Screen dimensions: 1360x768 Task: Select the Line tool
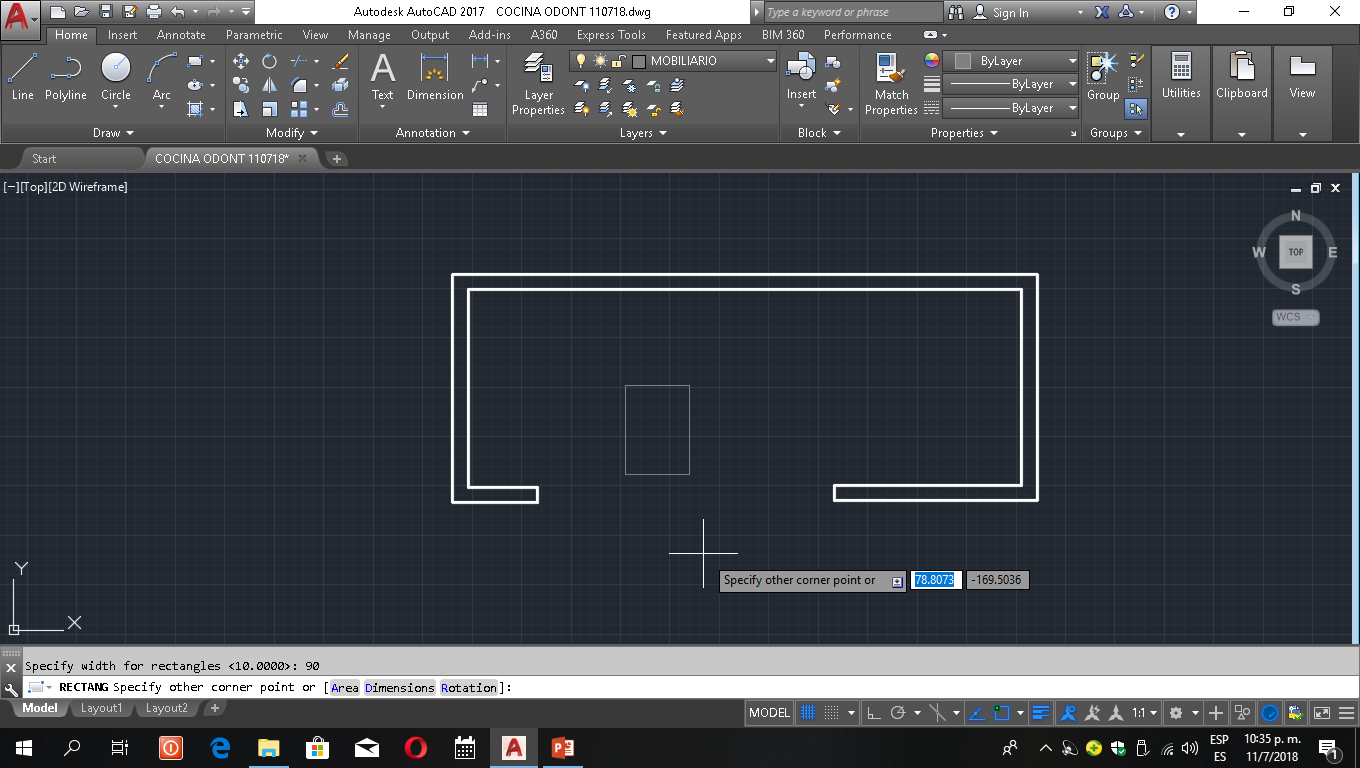click(22, 78)
